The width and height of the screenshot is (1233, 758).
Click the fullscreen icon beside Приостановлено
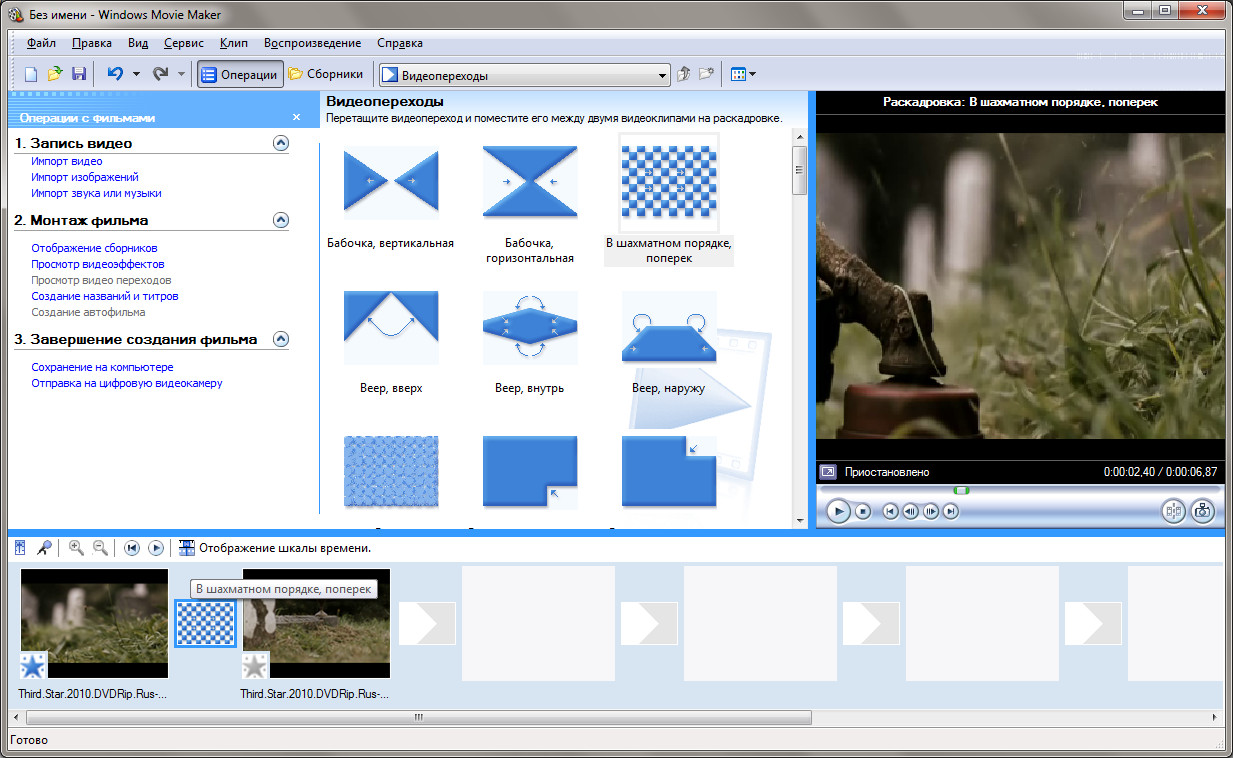[x=828, y=472]
